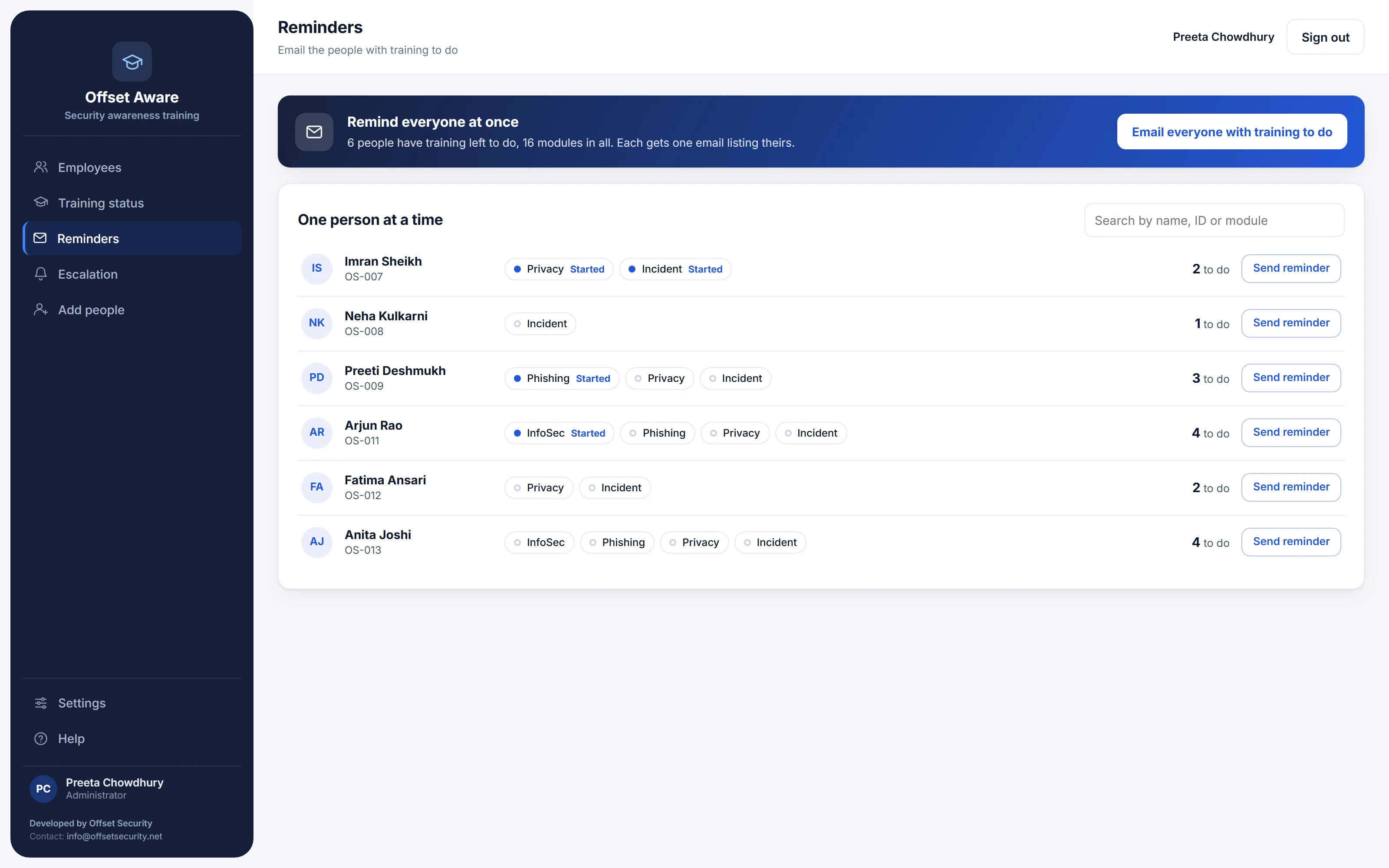The height and width of the screenshot is (868, 1389).
Task: Click Arjun Rao's Phishing chip
Action: tap(657, 433)
